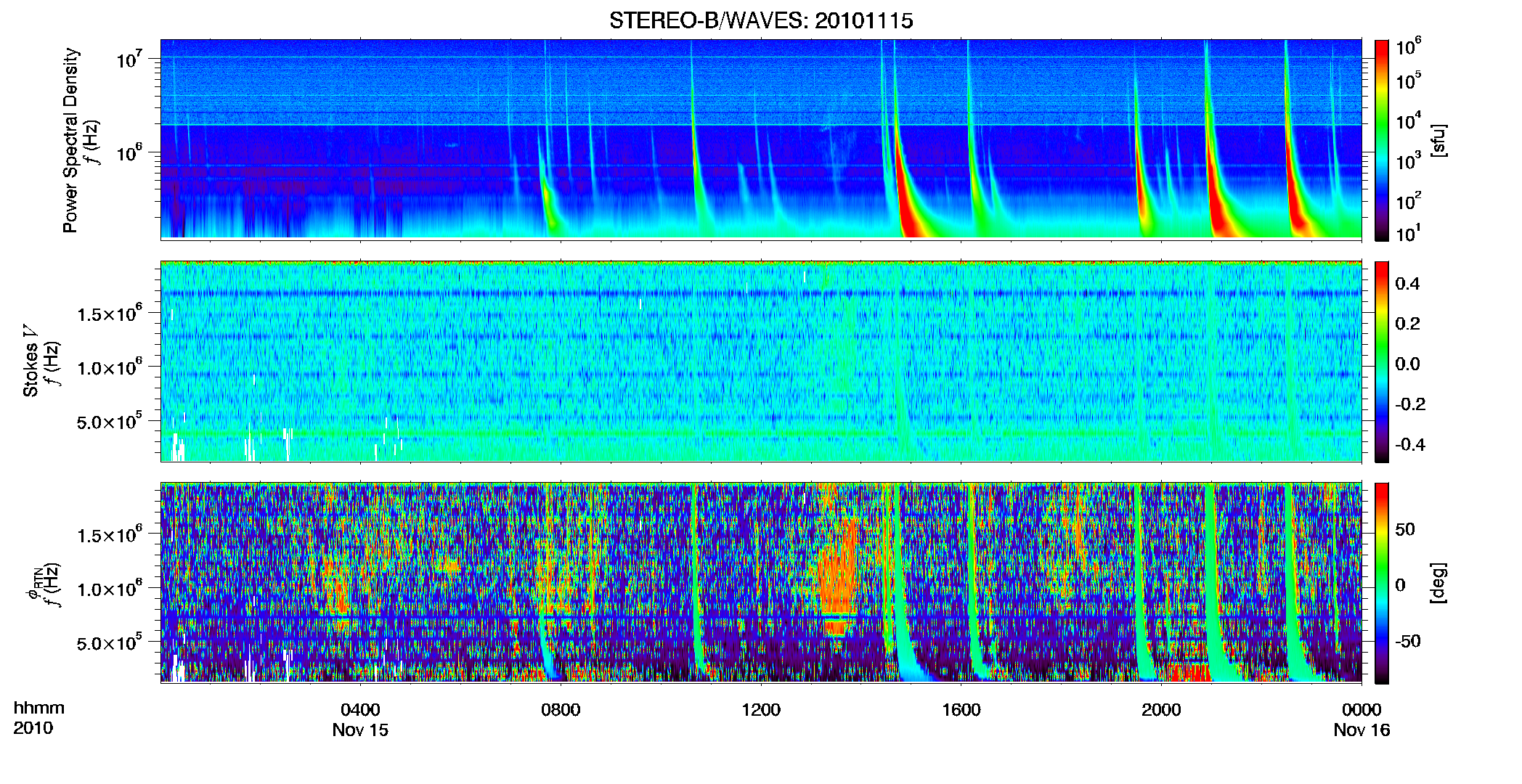Image resolution: width=1522 pixels, height=784 pixels.
Task: Click the hhmm label
Action: point(39,708)
